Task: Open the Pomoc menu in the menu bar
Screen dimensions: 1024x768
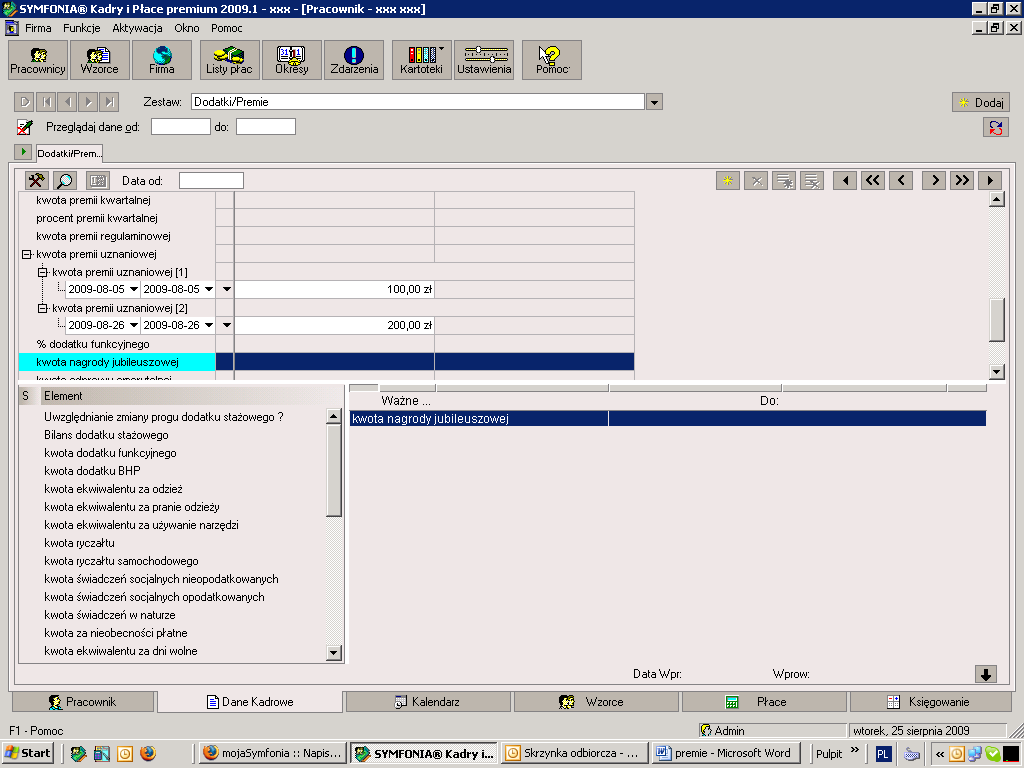Action: (227, 28)
